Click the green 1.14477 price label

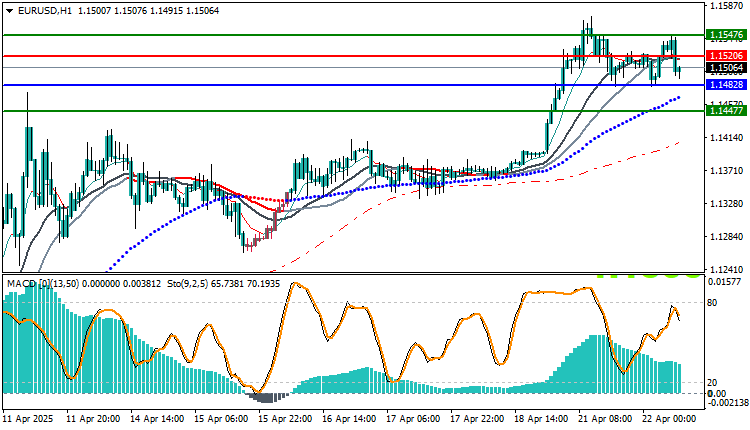click(x=727, y=111)
